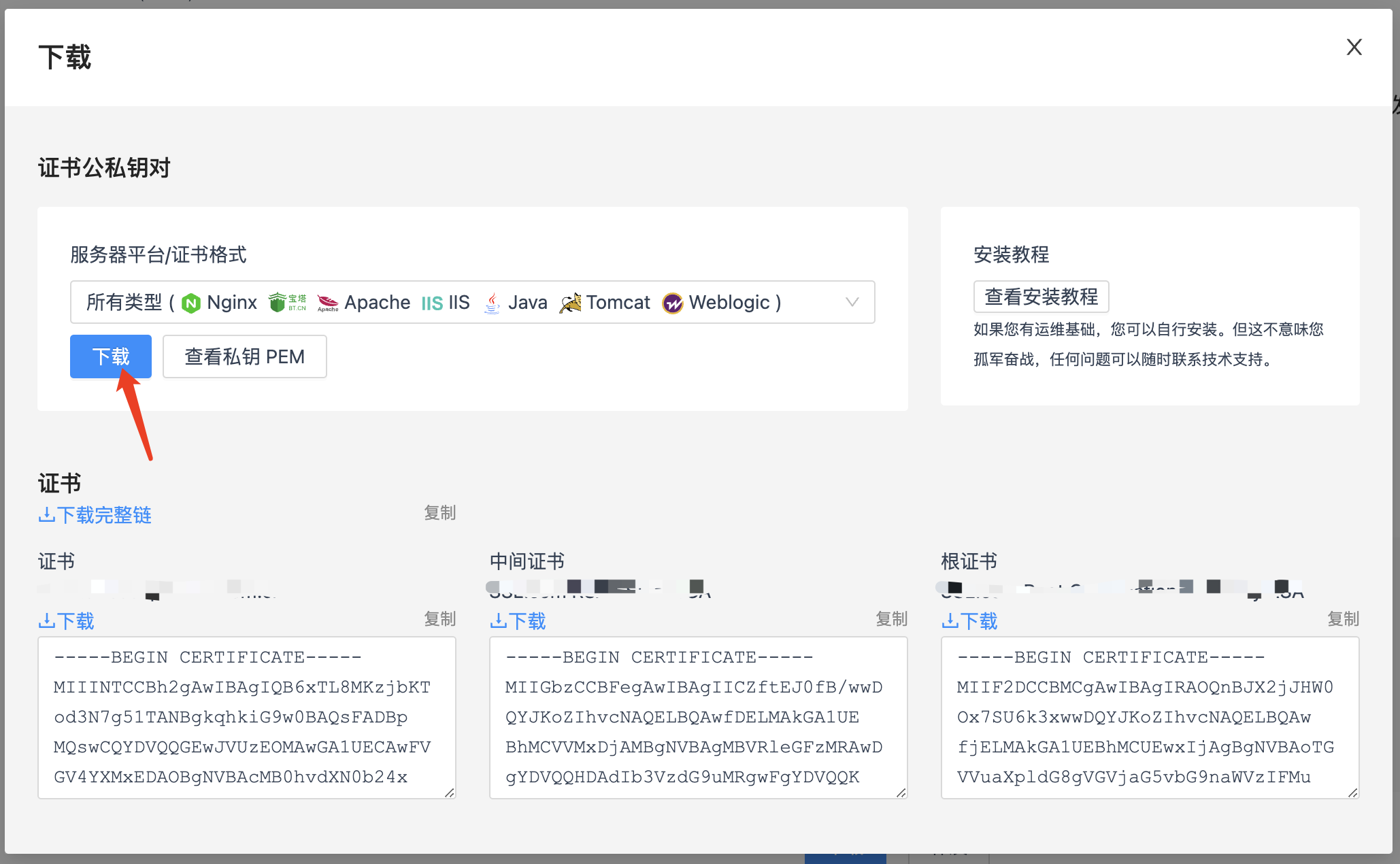Expand the server platform format dropdown arrow

click(852, 302)
